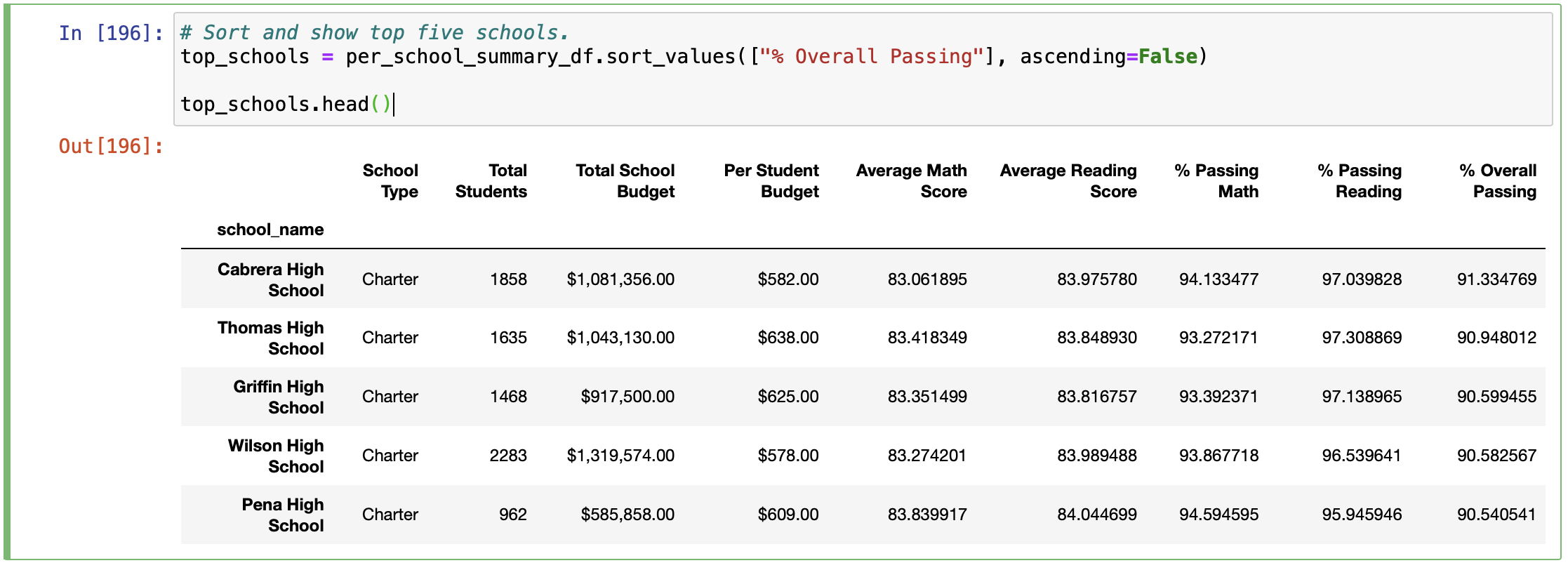Click the School Type column header
Viewport: 1568px width, 563px height.
390,181
